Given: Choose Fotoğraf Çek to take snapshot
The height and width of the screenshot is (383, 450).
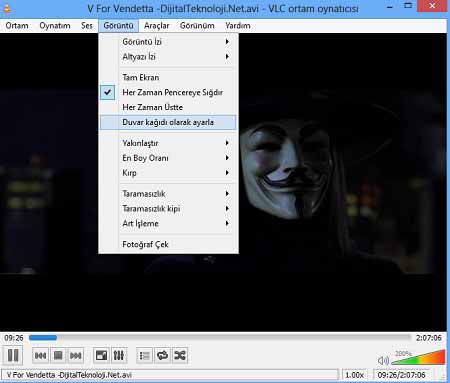Looking at the screenshot, I should click(168, 244).
